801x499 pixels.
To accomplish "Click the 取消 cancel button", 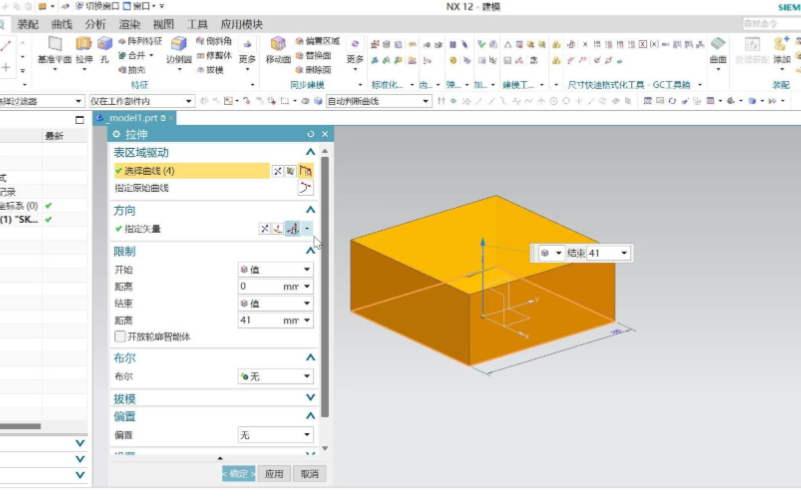I will [310, 474].
